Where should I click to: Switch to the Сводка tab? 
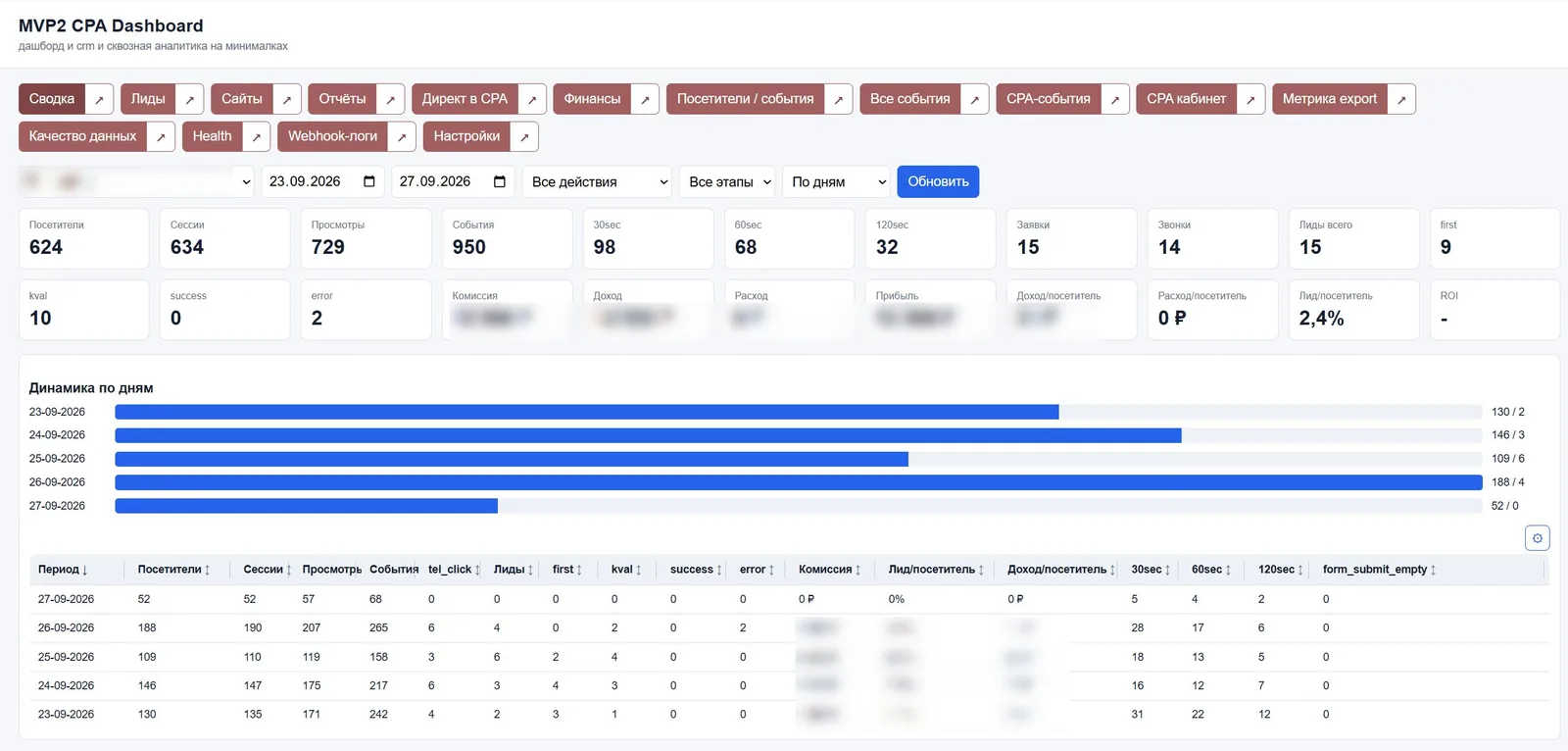pyautogui.click(x=52, y=99)
